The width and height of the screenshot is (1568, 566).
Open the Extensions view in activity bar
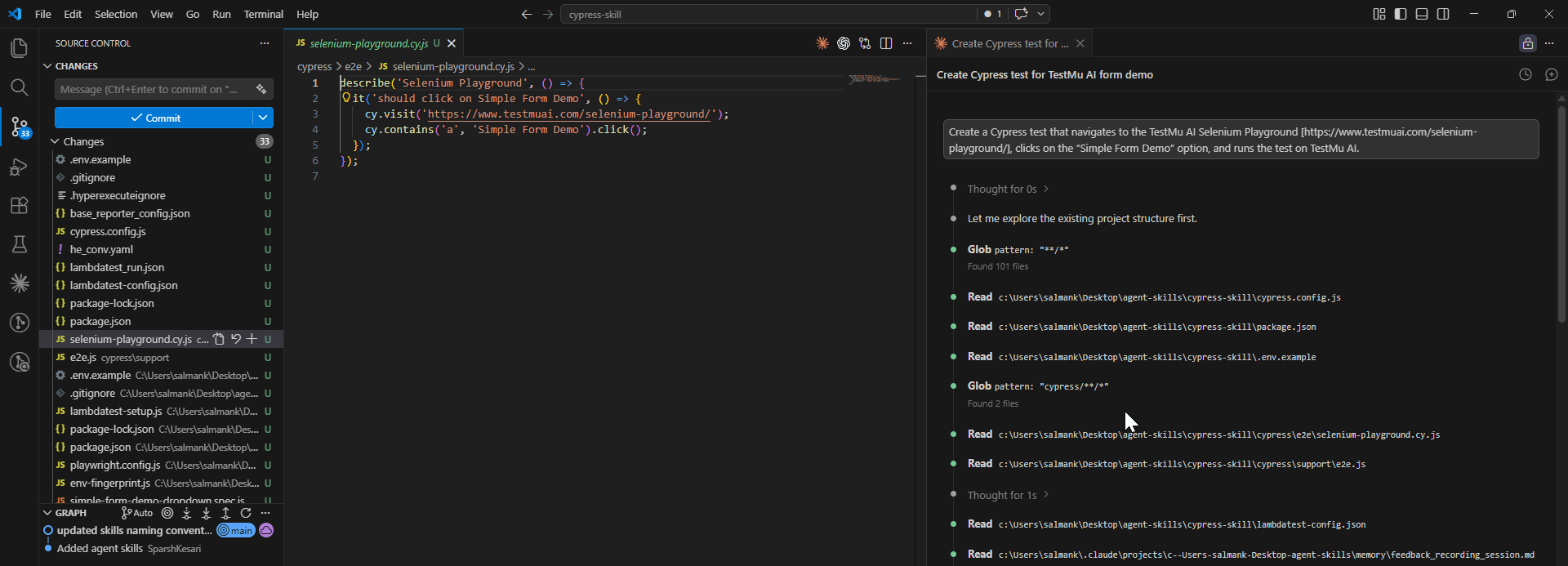click(20, 205)
